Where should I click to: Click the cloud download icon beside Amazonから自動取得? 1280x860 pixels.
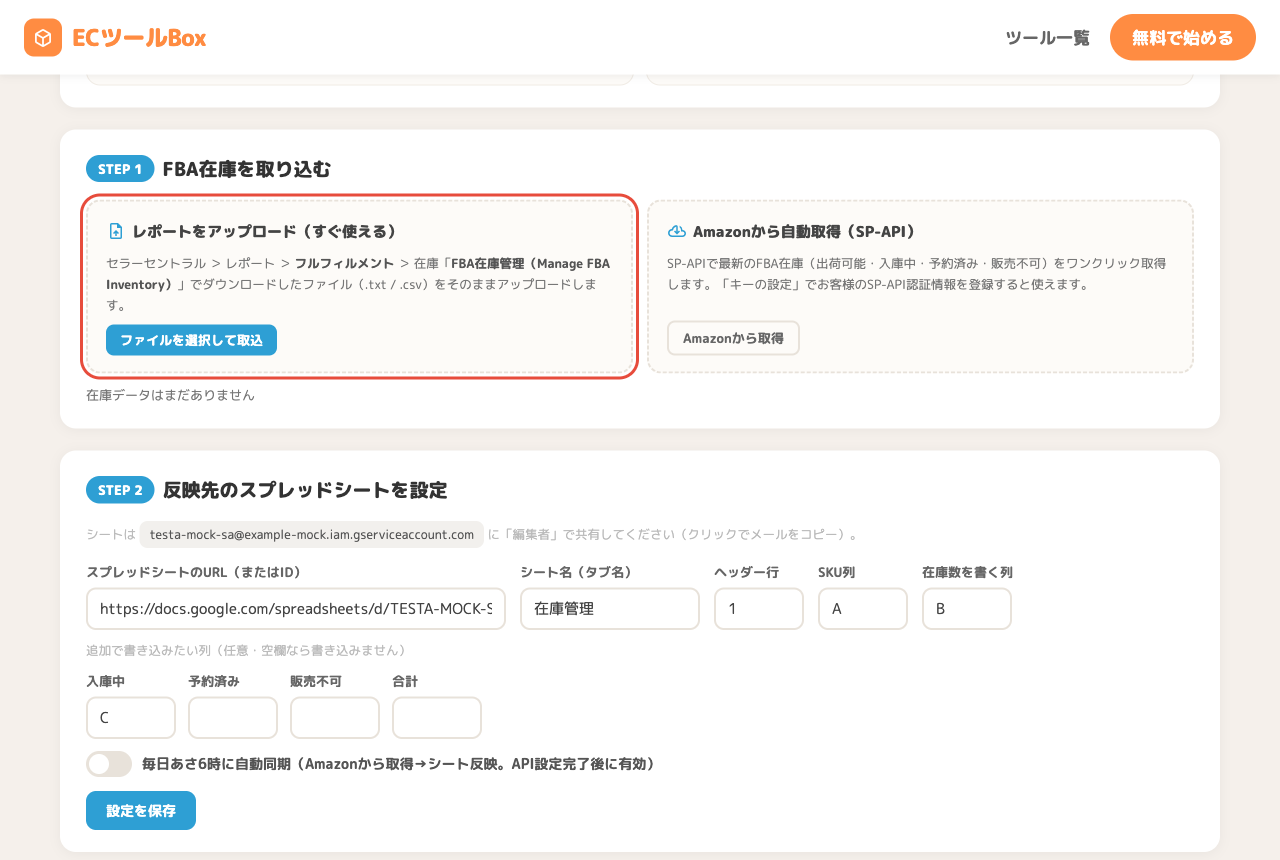click(x=677, y=231)
